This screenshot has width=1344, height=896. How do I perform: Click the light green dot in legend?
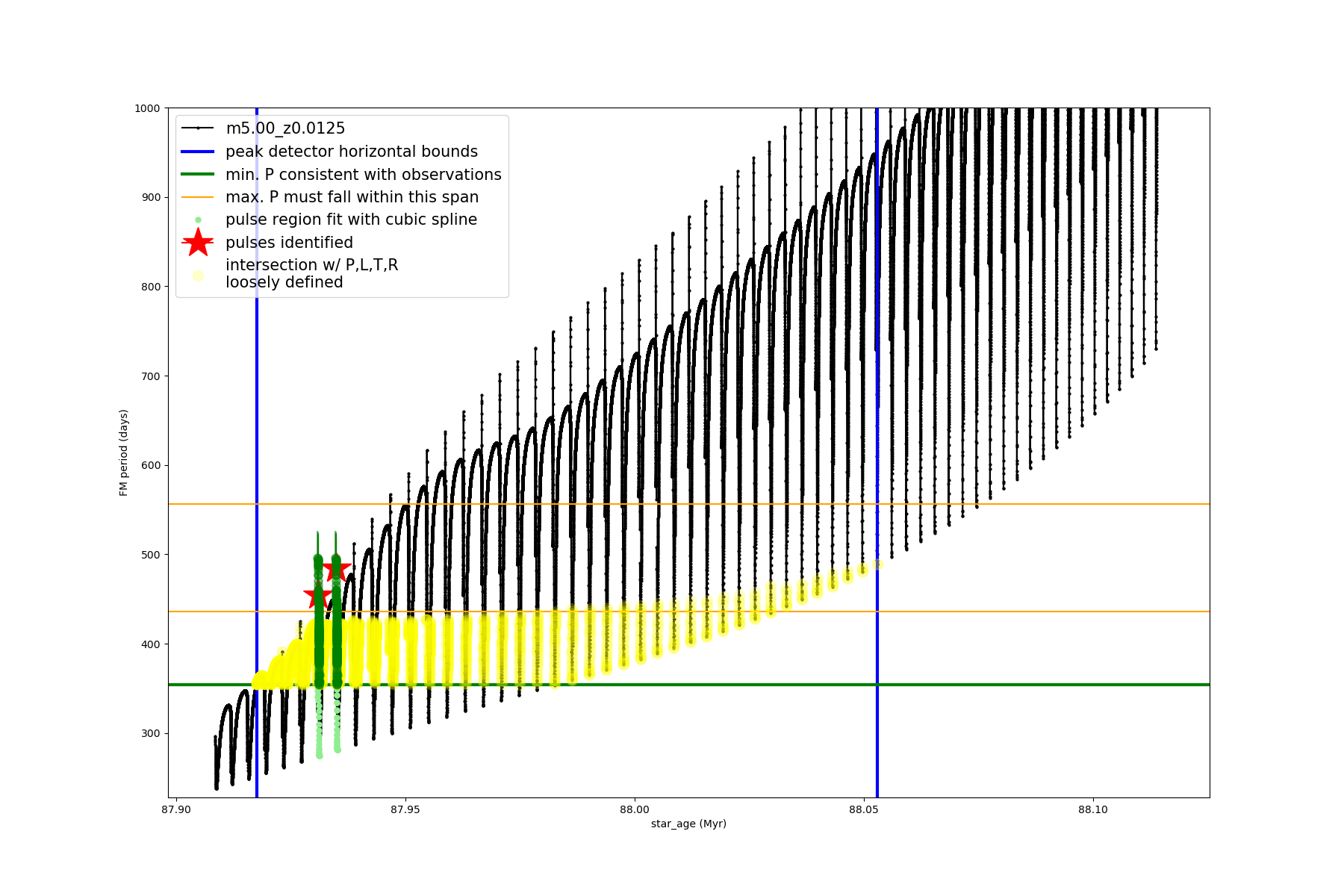[x=198, y=220]
